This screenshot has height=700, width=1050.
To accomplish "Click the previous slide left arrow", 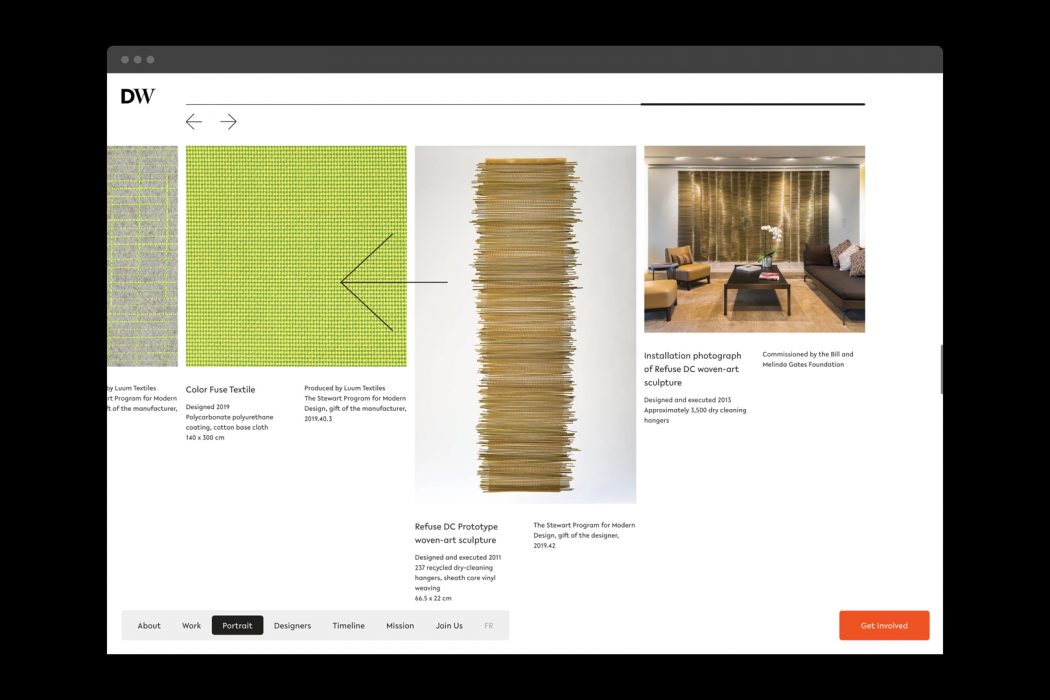I will click(194, 122).
